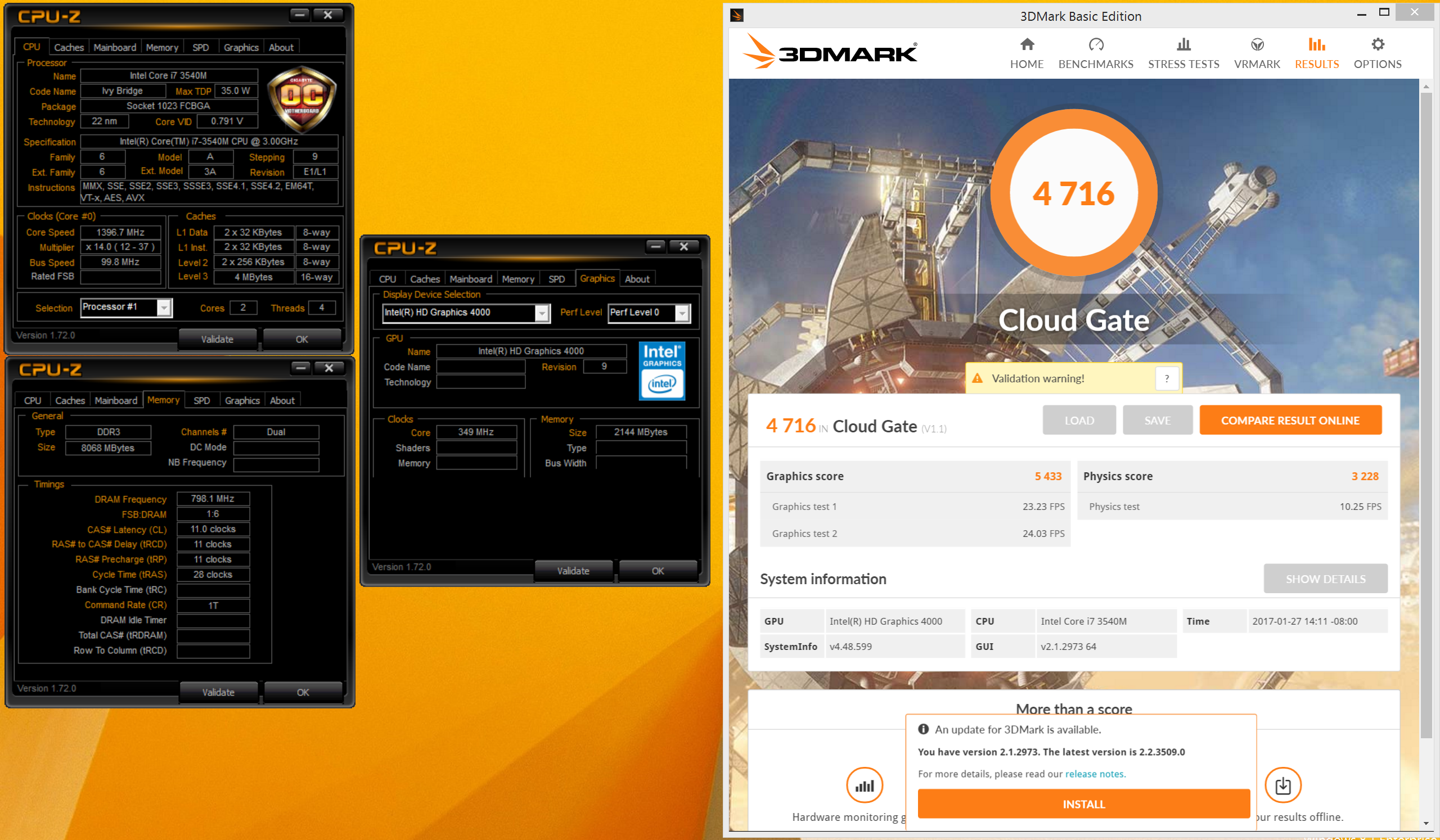The height and width of the screenshot is (840, 1440).
Task: Click the GPU Core clock 349 MHz field
Action: click(x=476, y=432)
